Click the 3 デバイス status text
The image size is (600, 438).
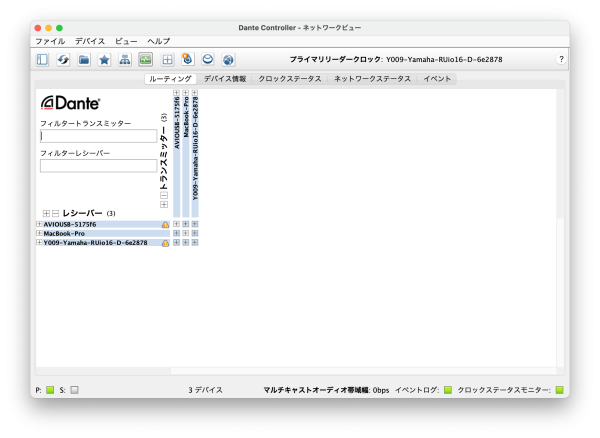pyautogui.click(x=205, y=390)
